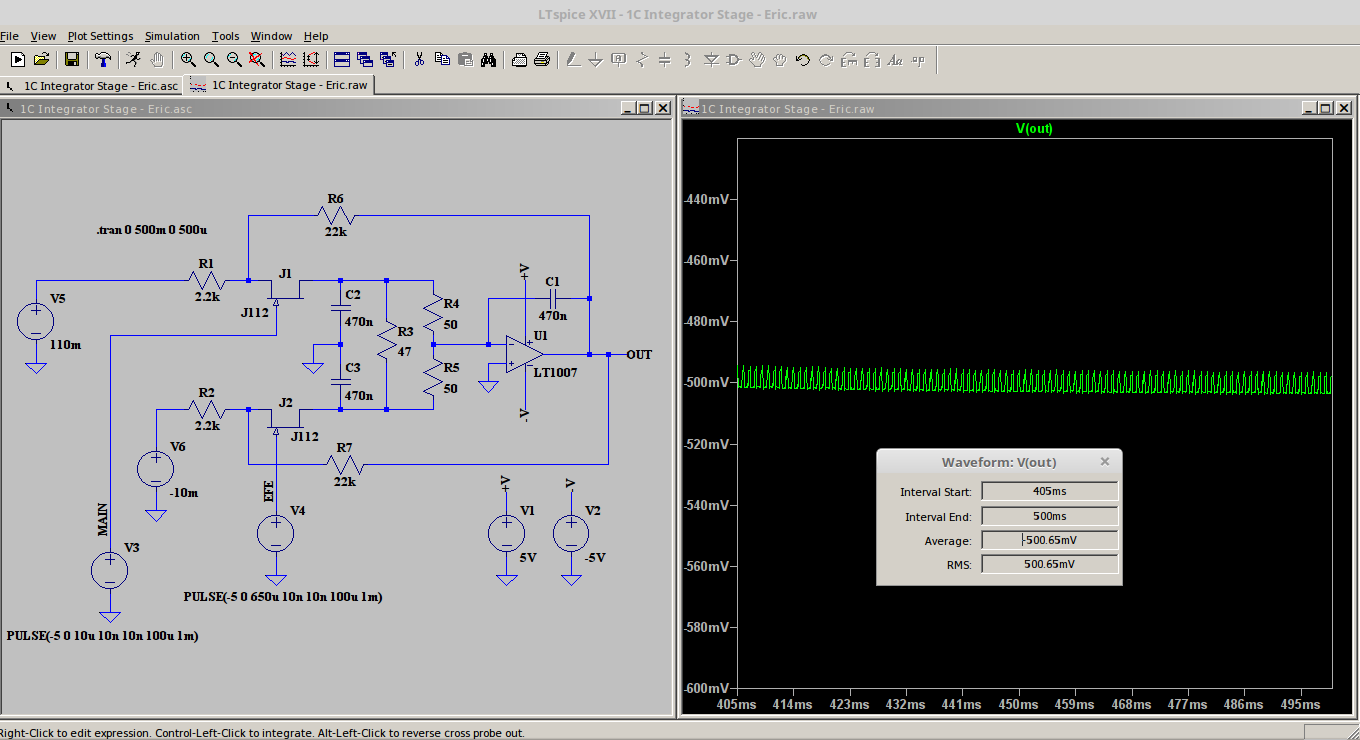
Task: Click the Undo arrow icon
Action: click(802, 60)
